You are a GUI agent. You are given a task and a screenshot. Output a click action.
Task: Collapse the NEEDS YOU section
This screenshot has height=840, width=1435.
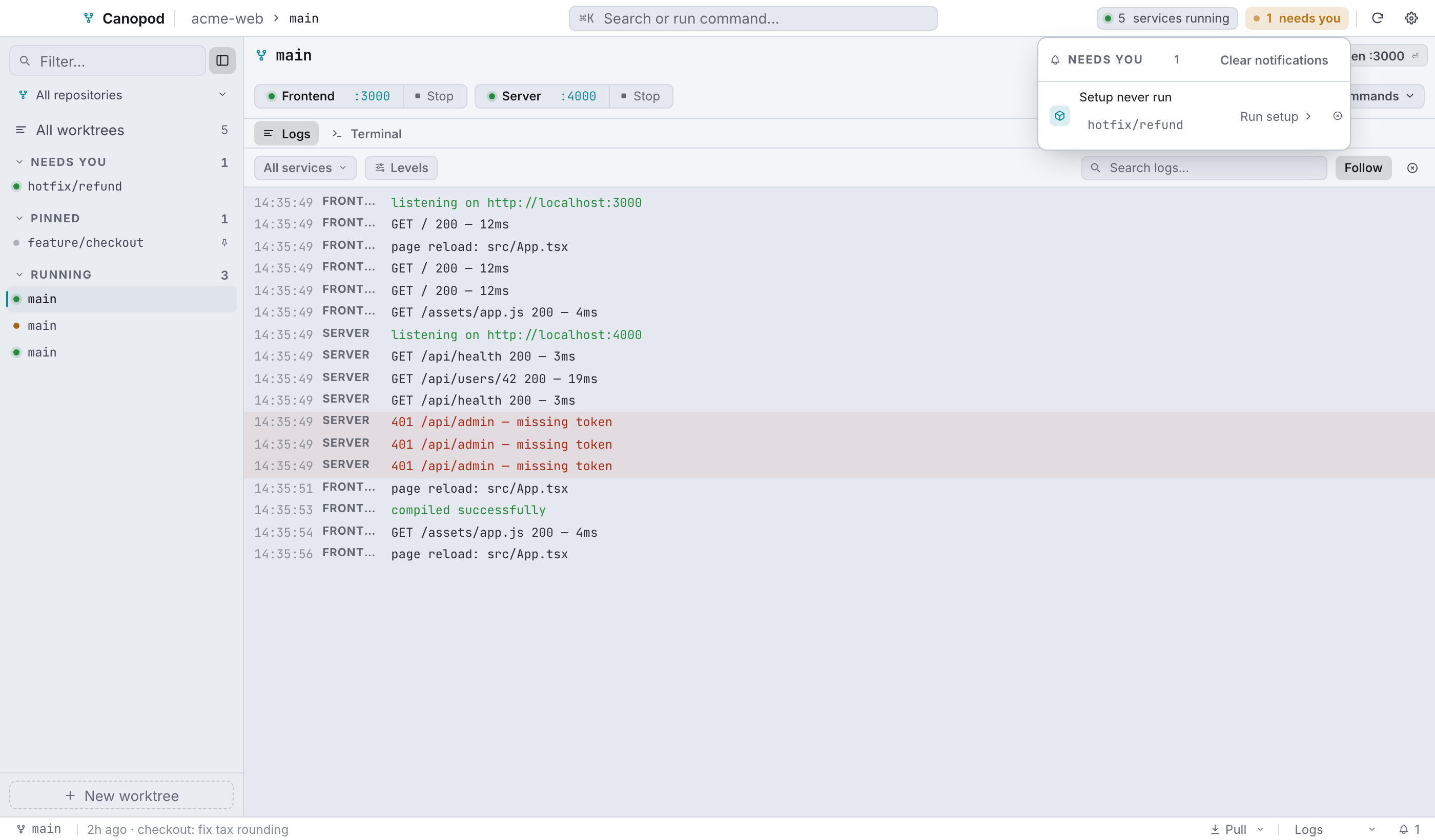19,162
